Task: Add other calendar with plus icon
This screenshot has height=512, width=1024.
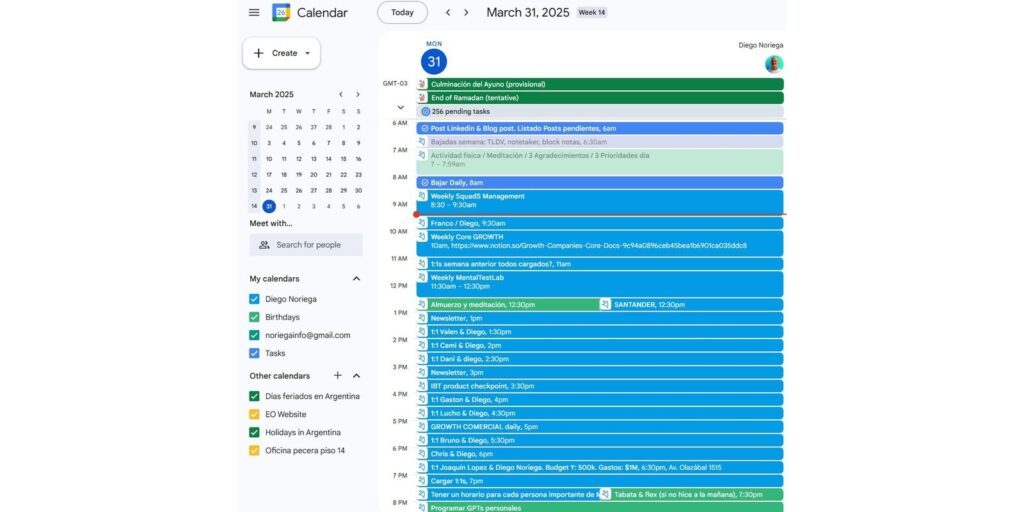Action: pyautogui.click(x=338, y=376)
